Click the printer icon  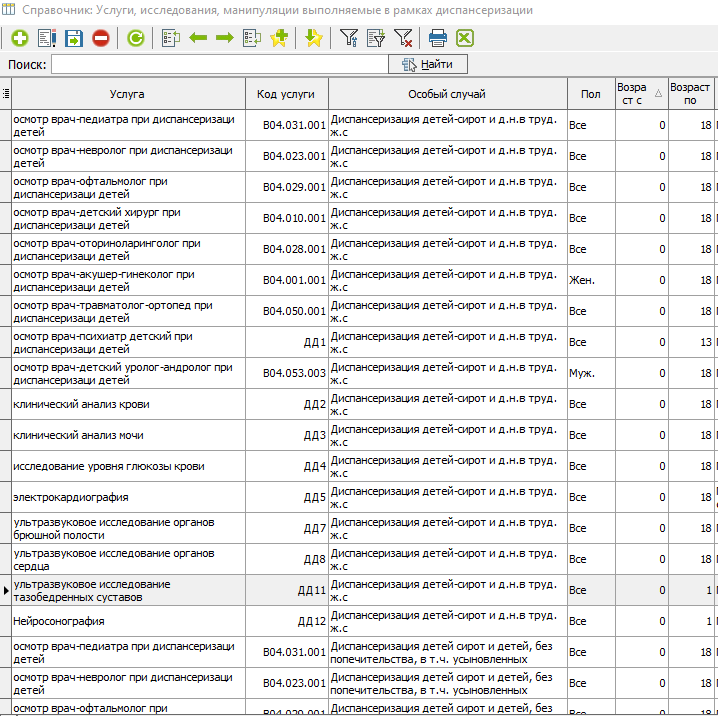click(438, 38)
